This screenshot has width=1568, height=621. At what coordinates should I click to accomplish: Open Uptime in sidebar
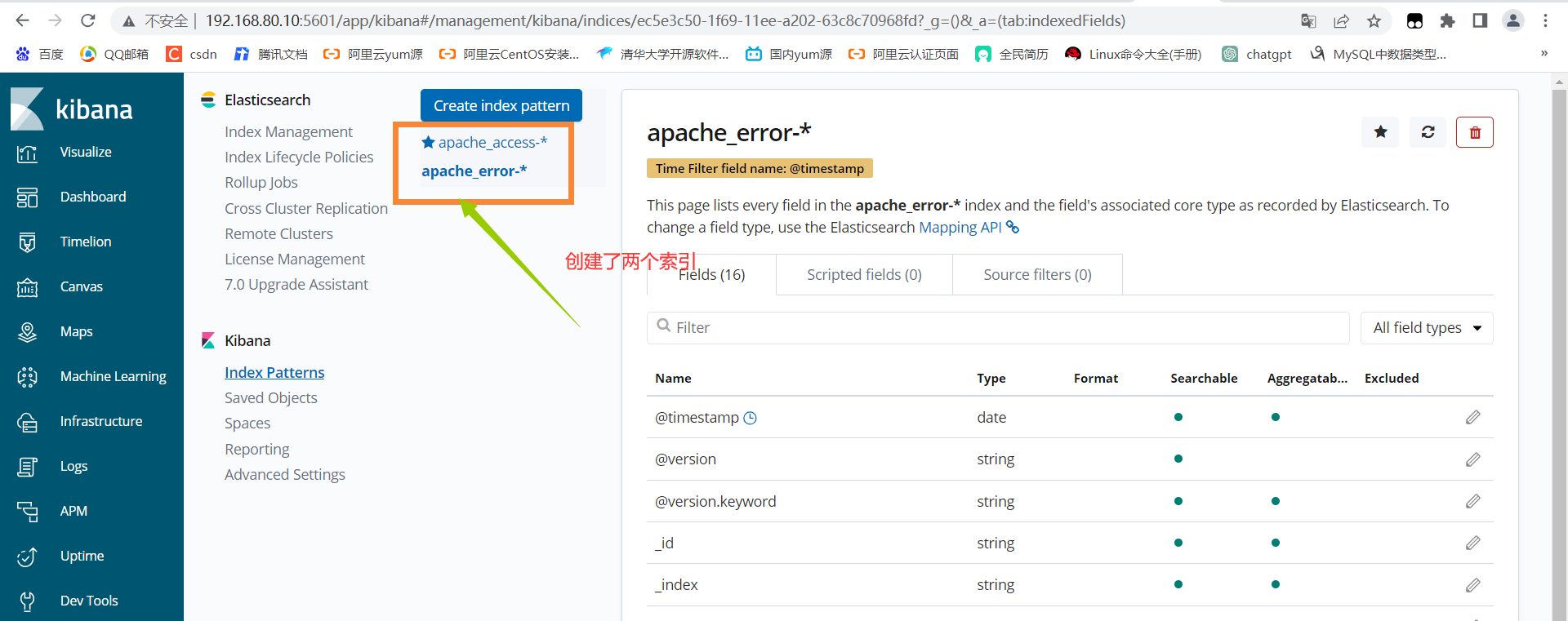pos(82,557)
